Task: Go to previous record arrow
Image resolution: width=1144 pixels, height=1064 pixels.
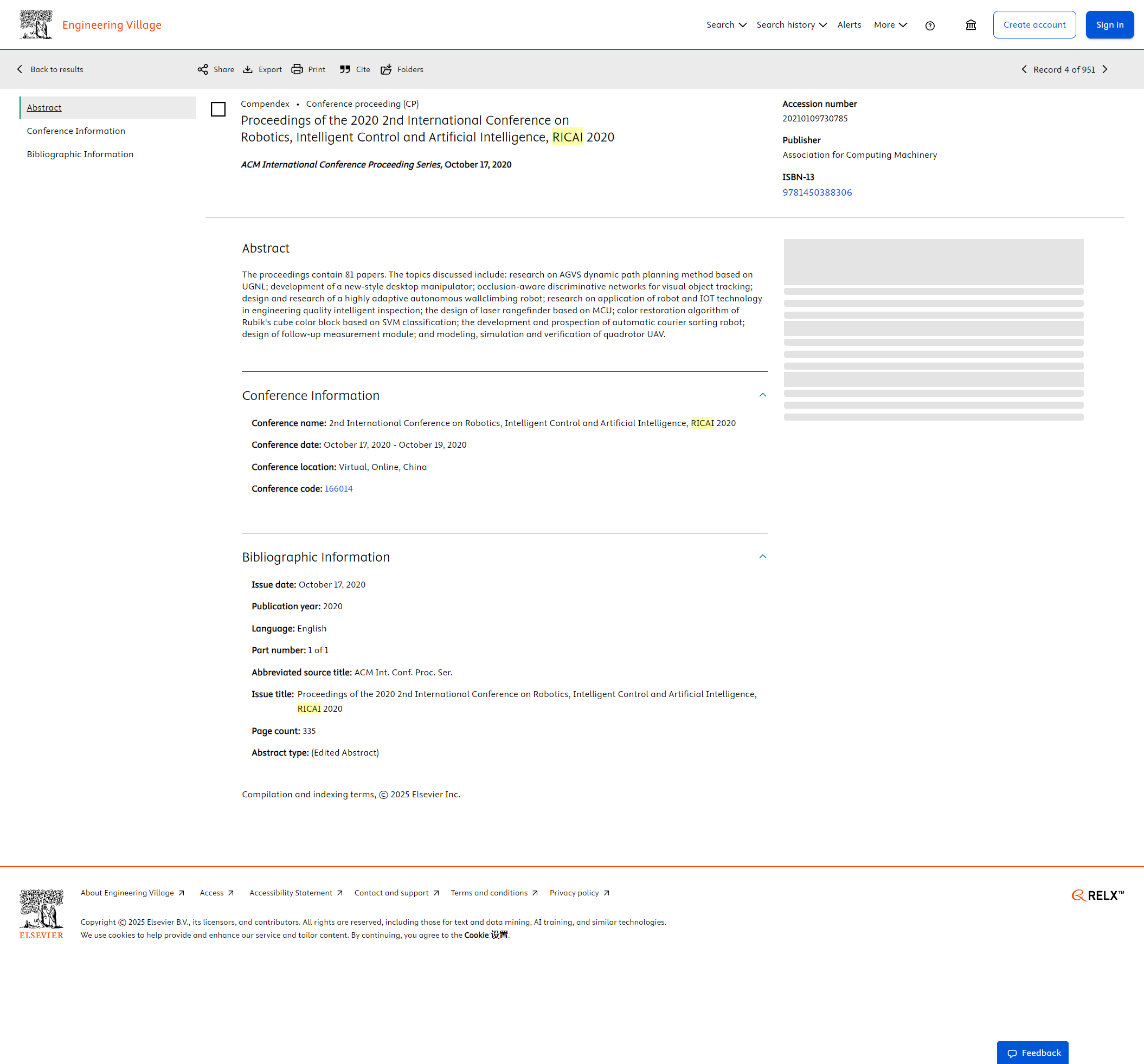Action: tap(1024, 69)
